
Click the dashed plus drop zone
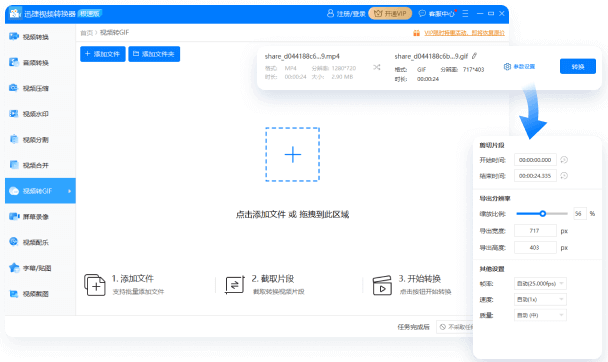click(x=292, y=154)
